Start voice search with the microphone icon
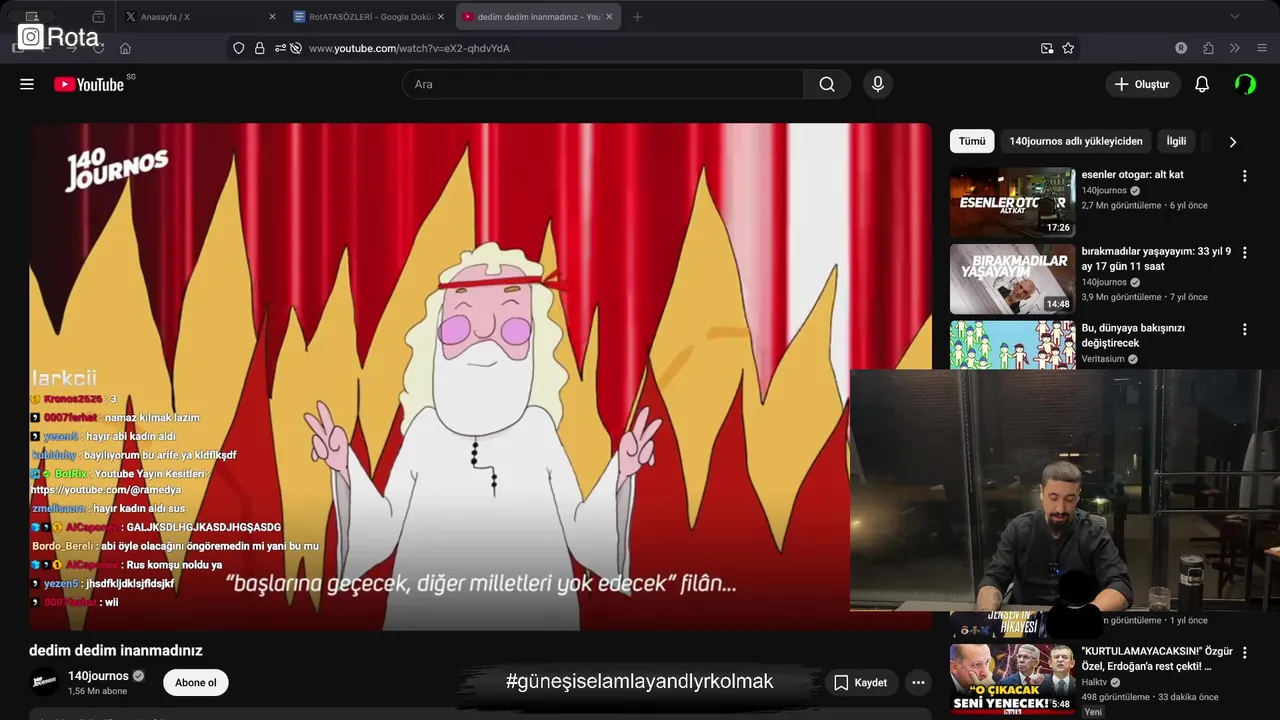Viewport: 1280px width, 720px height. pos(878,84)
